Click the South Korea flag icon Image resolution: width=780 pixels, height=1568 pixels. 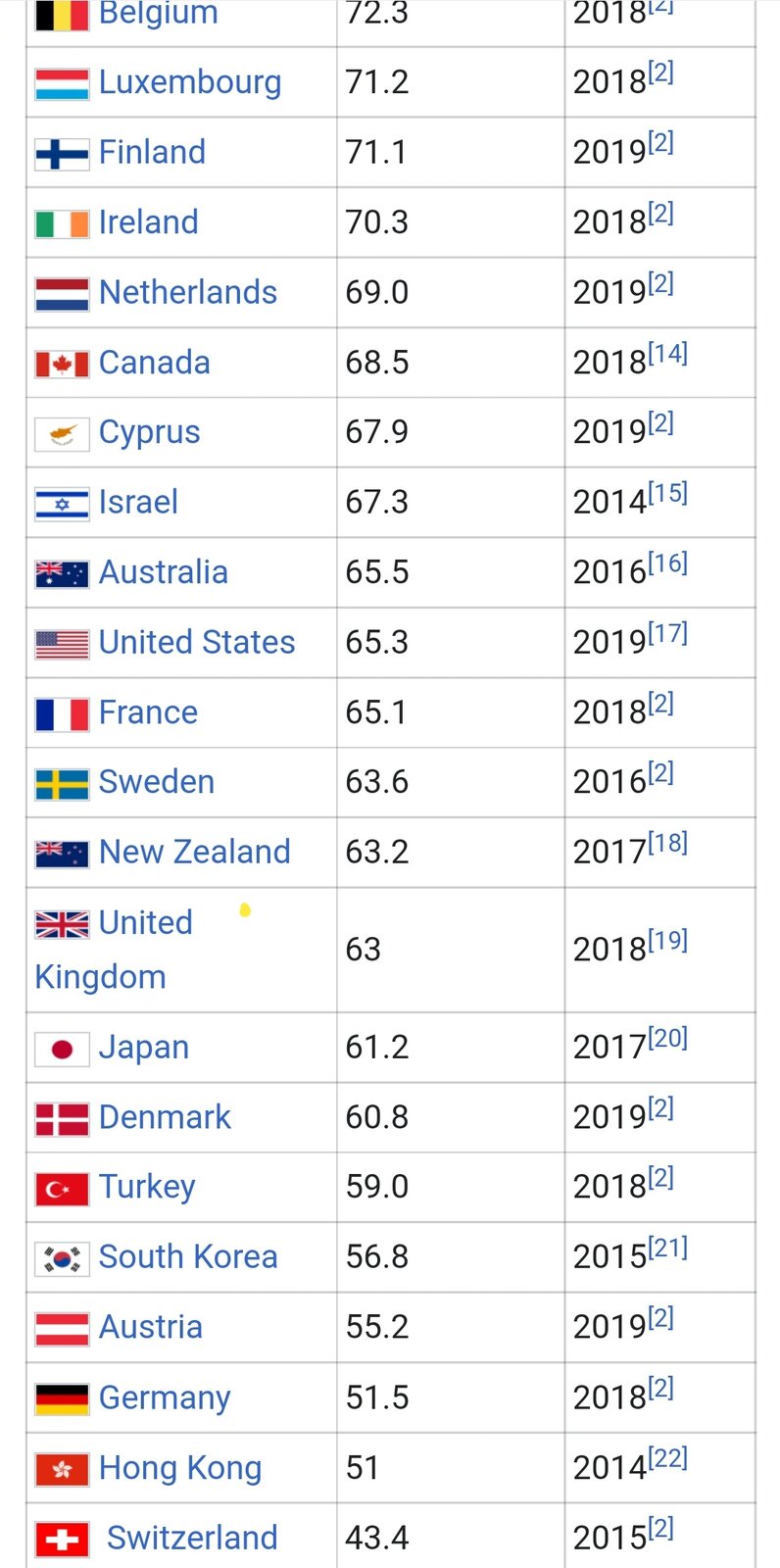click(62, 1258)
